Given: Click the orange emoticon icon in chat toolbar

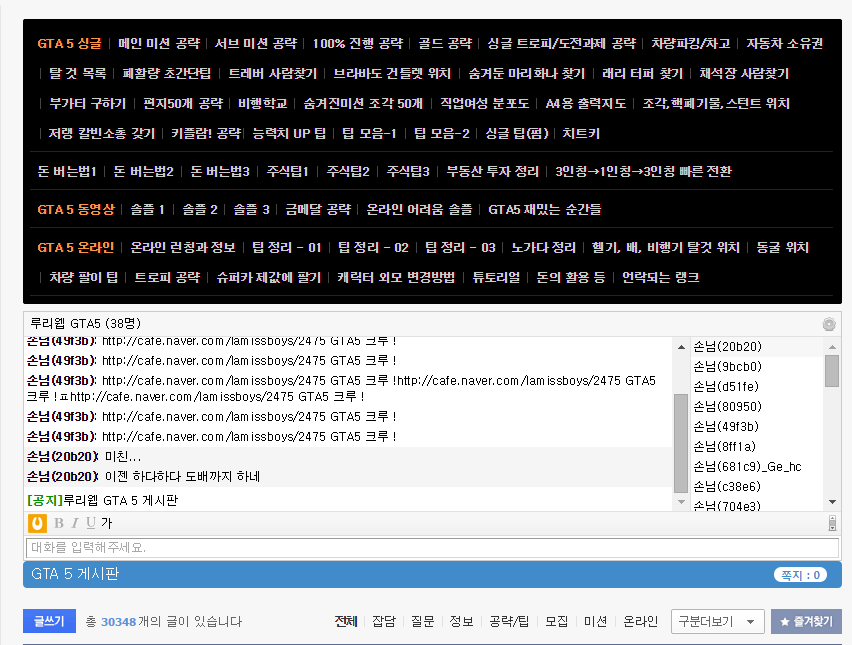Looking at the screenshot, I should pyautogui.click(x=37, y=523).
